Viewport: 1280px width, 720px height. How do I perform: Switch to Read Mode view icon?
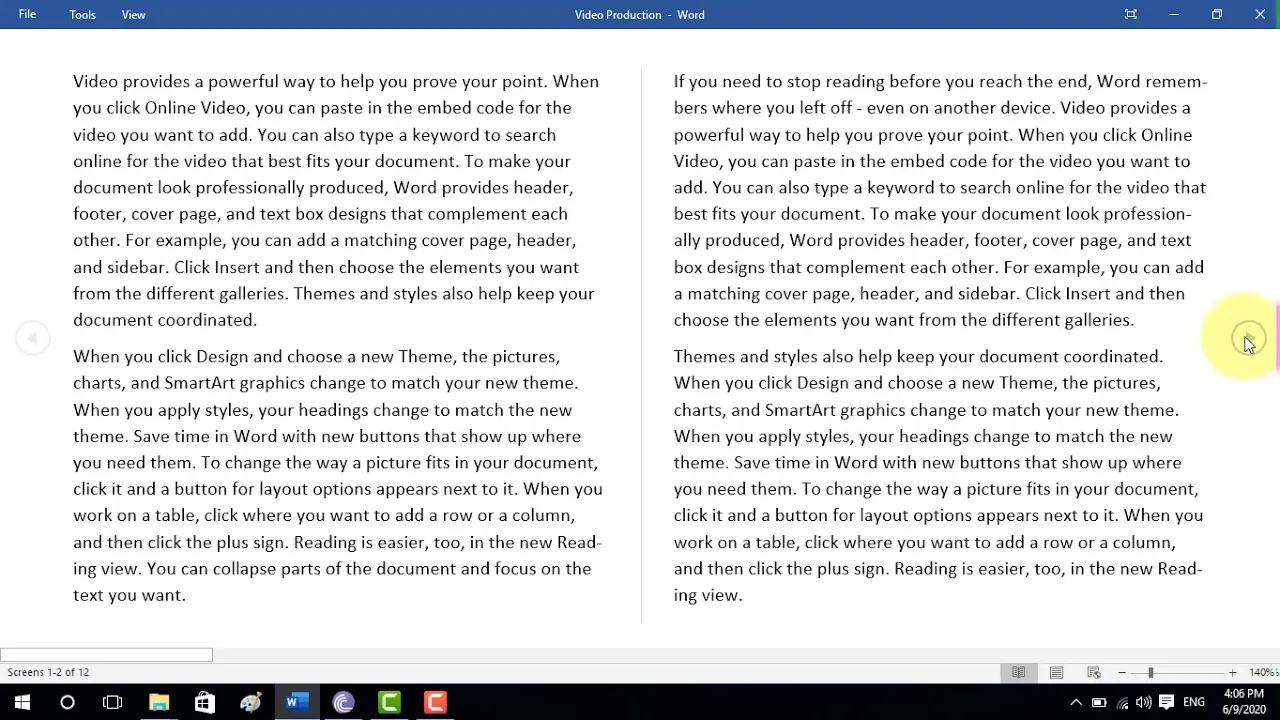click(1018, 673)
